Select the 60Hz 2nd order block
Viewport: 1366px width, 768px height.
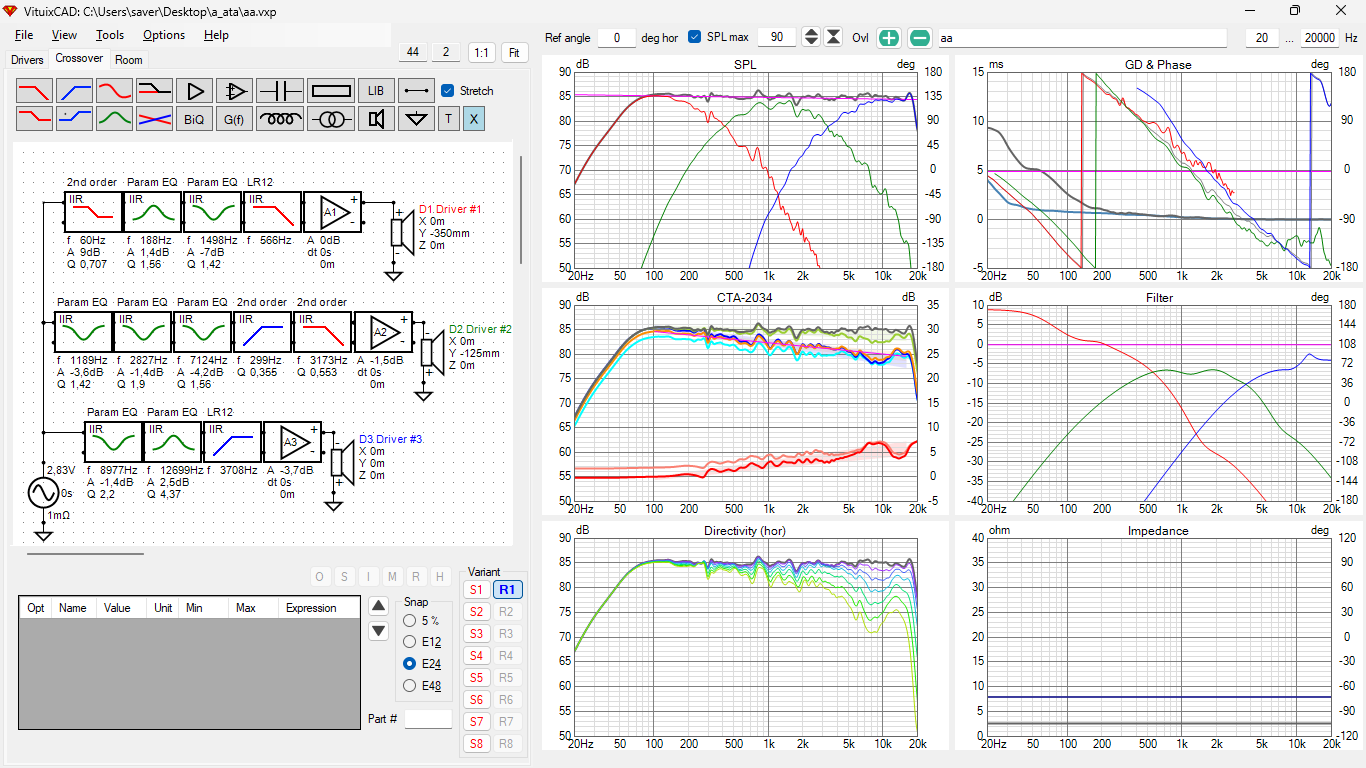(93, 212)
